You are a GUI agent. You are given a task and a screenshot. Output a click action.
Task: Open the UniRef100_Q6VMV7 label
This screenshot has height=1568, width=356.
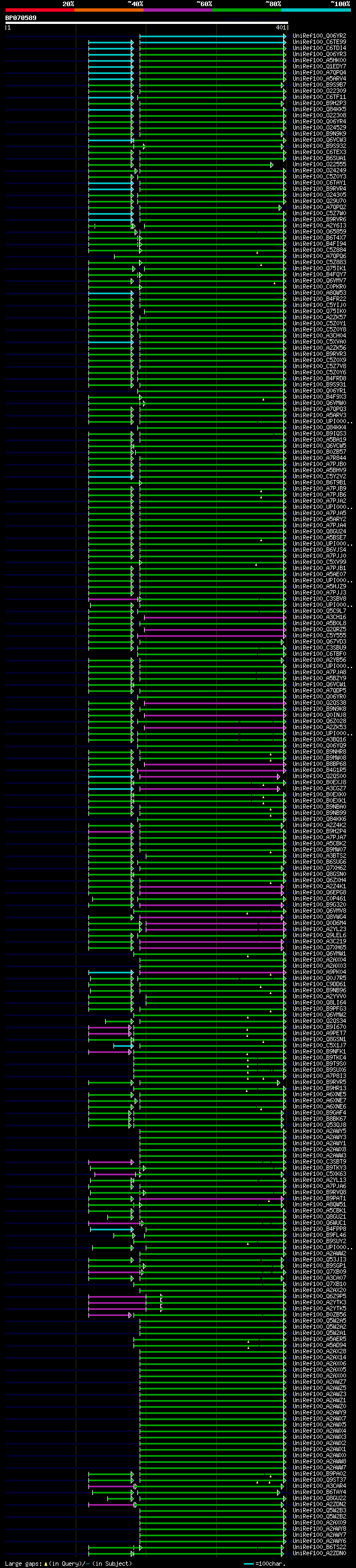click(319, 280)
